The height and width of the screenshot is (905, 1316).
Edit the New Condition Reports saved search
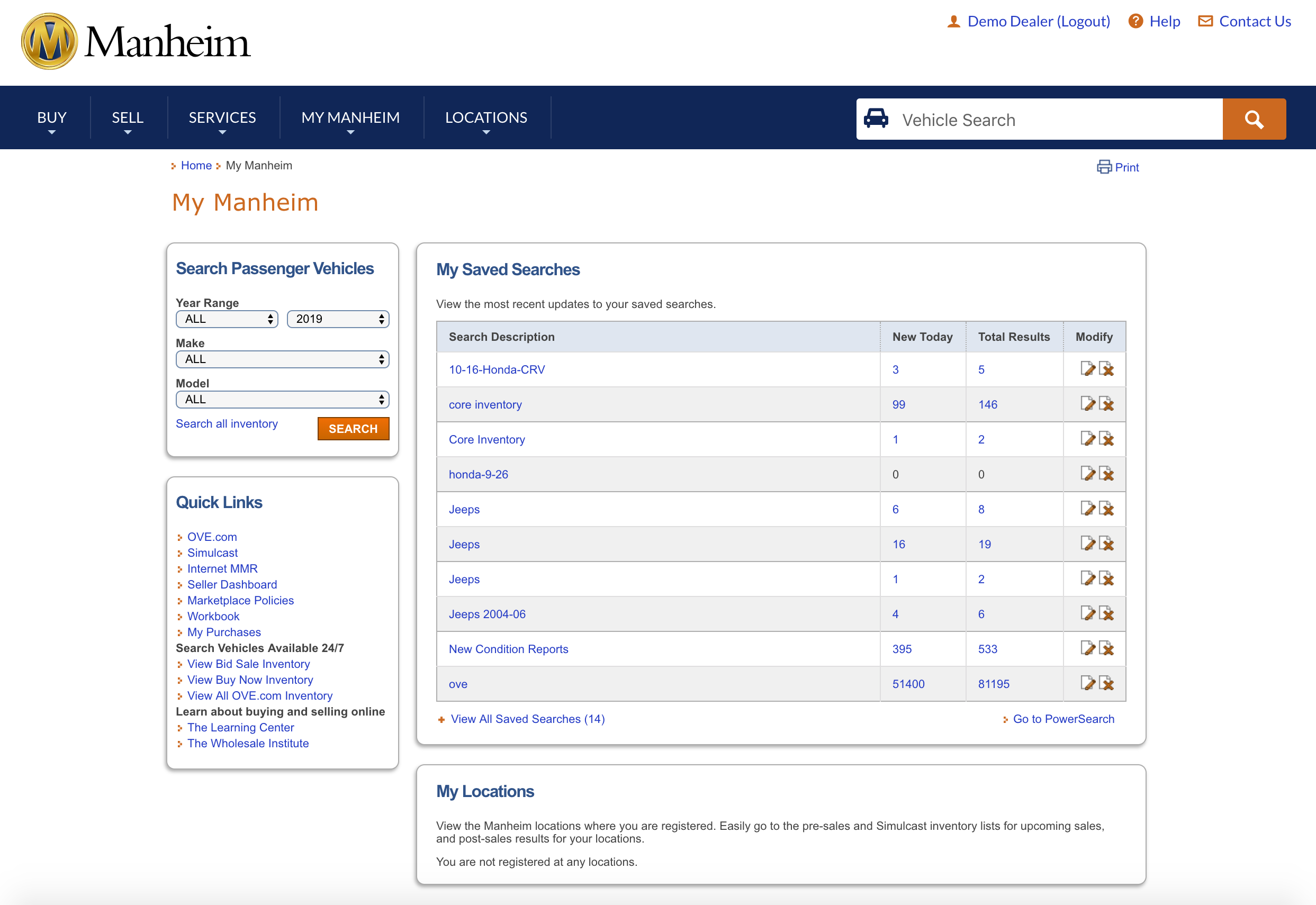coord(1087,648)
